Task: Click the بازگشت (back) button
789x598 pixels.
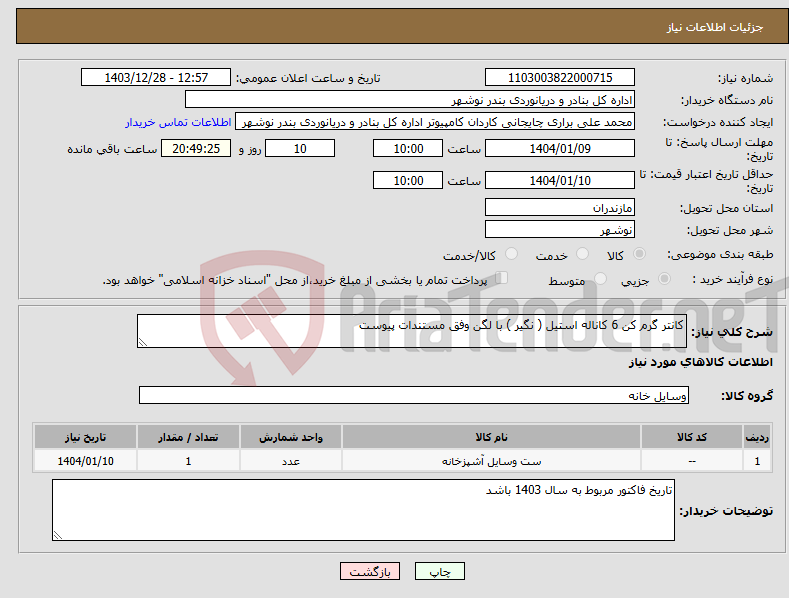Action: 370,571
